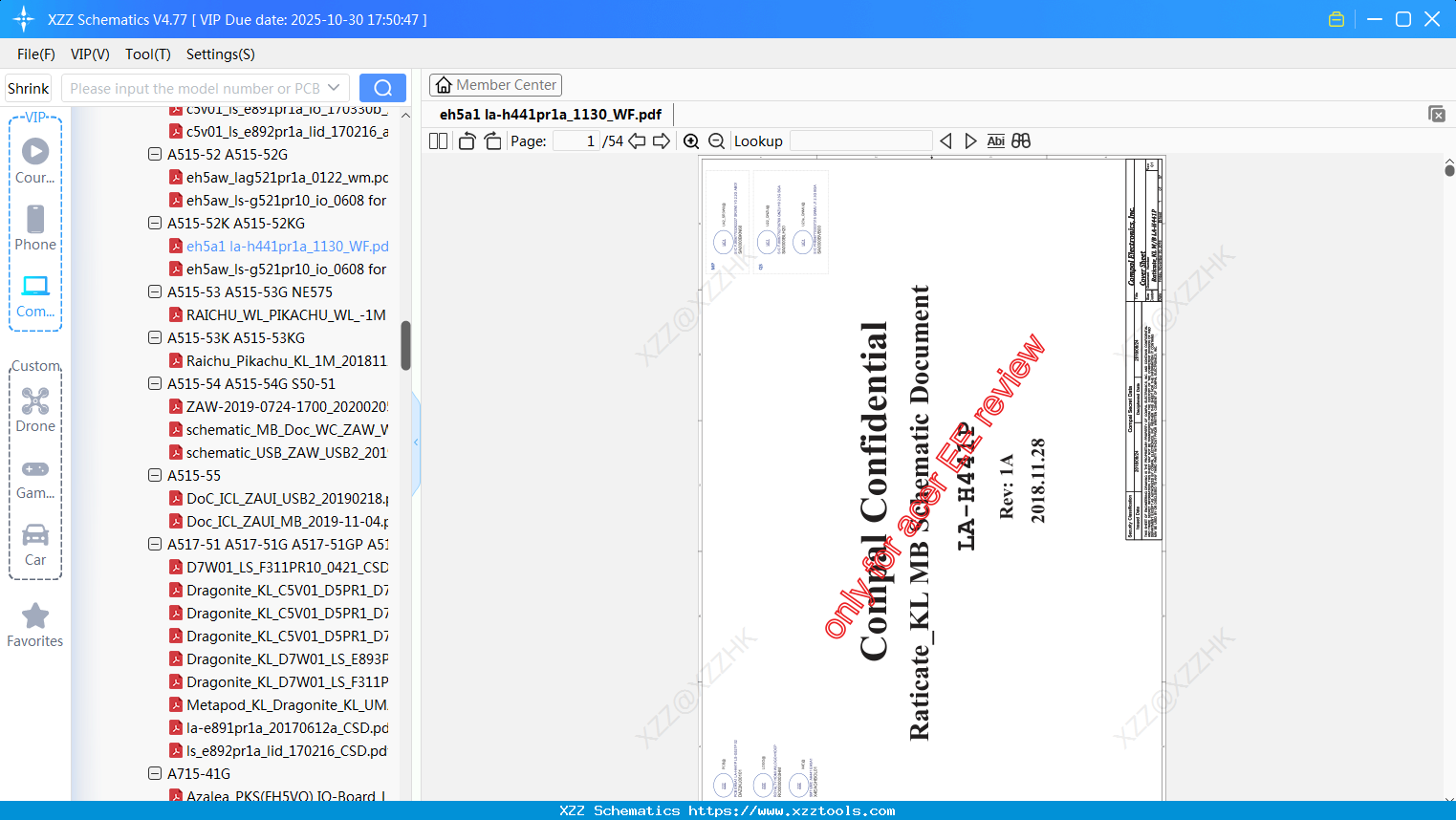
Task: Open the Settings(S) menu
Action: (x=221, y=54)
